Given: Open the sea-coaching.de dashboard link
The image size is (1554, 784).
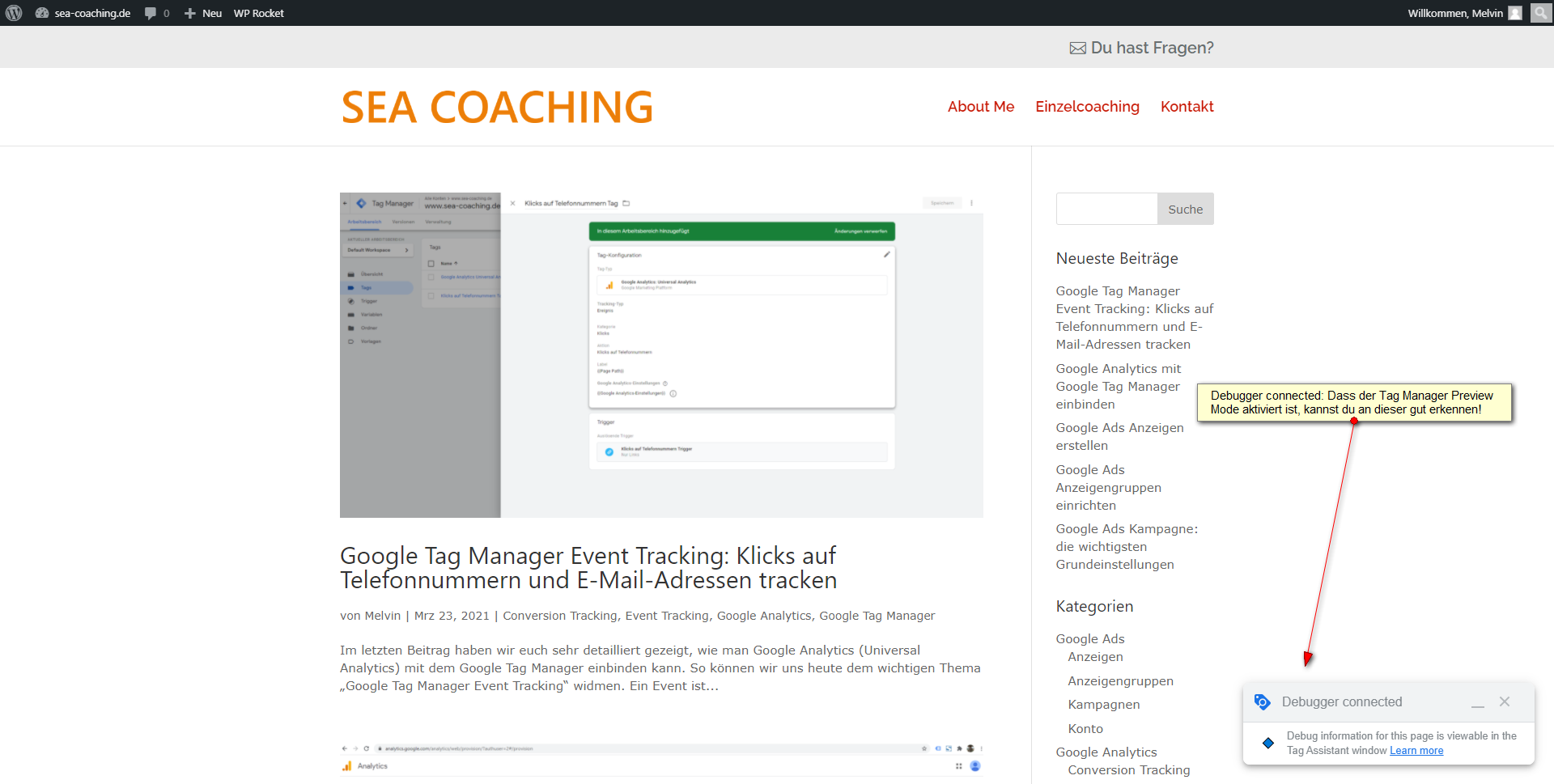Looking at the screenshot, I should pos(83,13).
